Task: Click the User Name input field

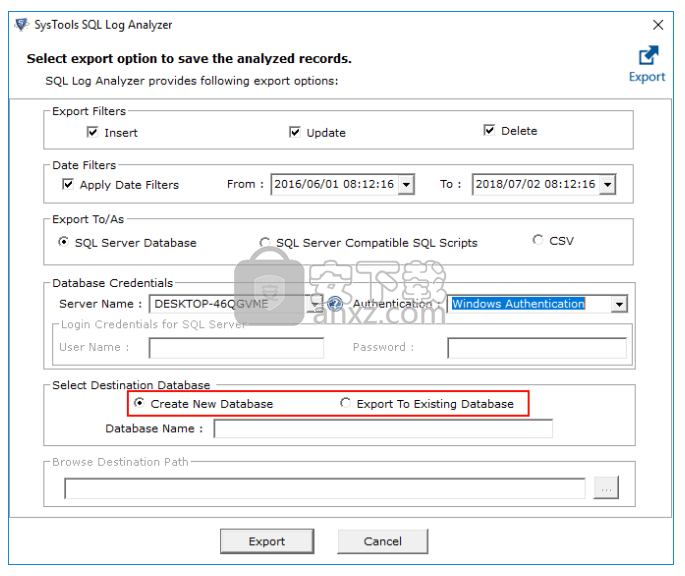Action: (x=236, y=348)
